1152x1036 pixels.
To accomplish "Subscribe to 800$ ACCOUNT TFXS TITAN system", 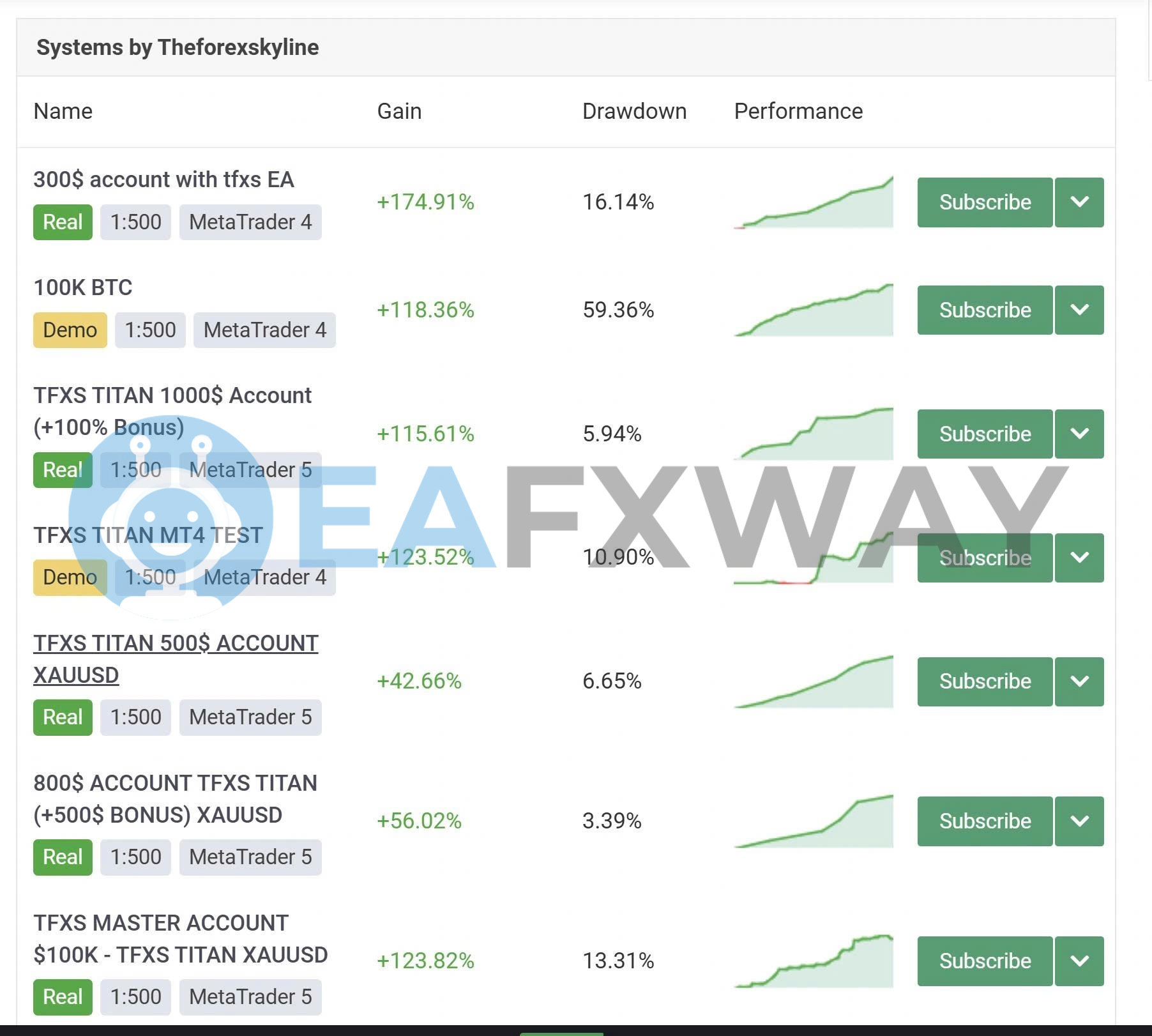I will pos(984,821).
